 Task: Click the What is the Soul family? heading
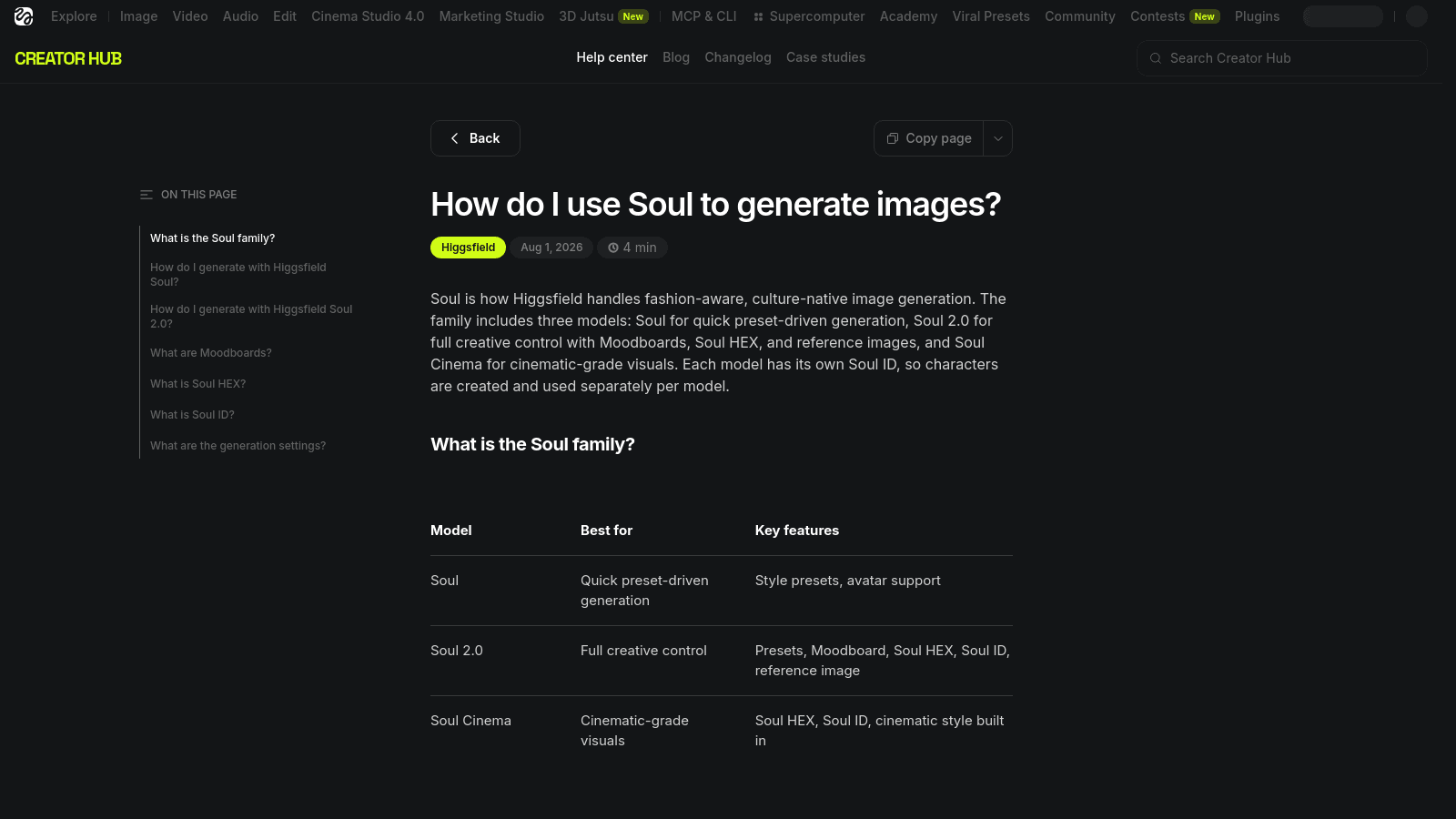(x=532, y=444)
